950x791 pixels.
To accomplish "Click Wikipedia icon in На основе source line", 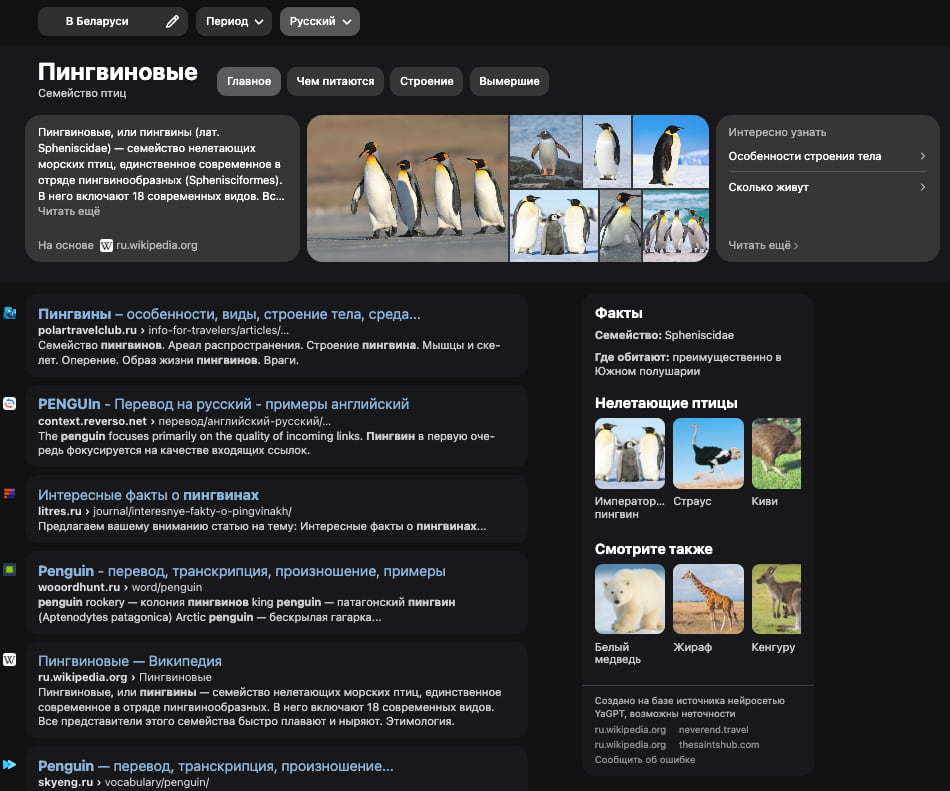I will click(x=106, y=245).
